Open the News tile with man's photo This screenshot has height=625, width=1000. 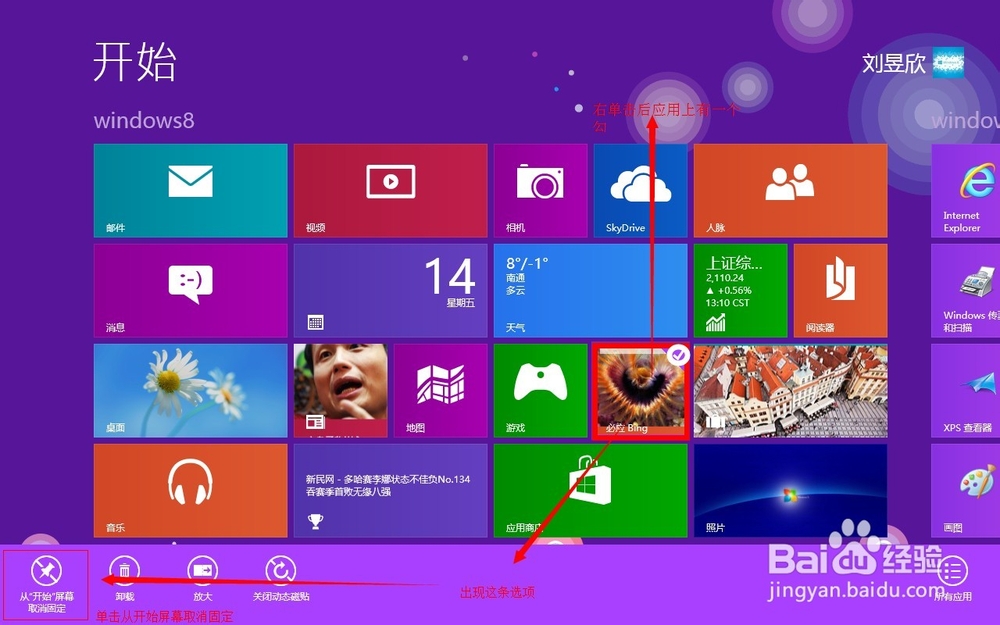[341, 391]
